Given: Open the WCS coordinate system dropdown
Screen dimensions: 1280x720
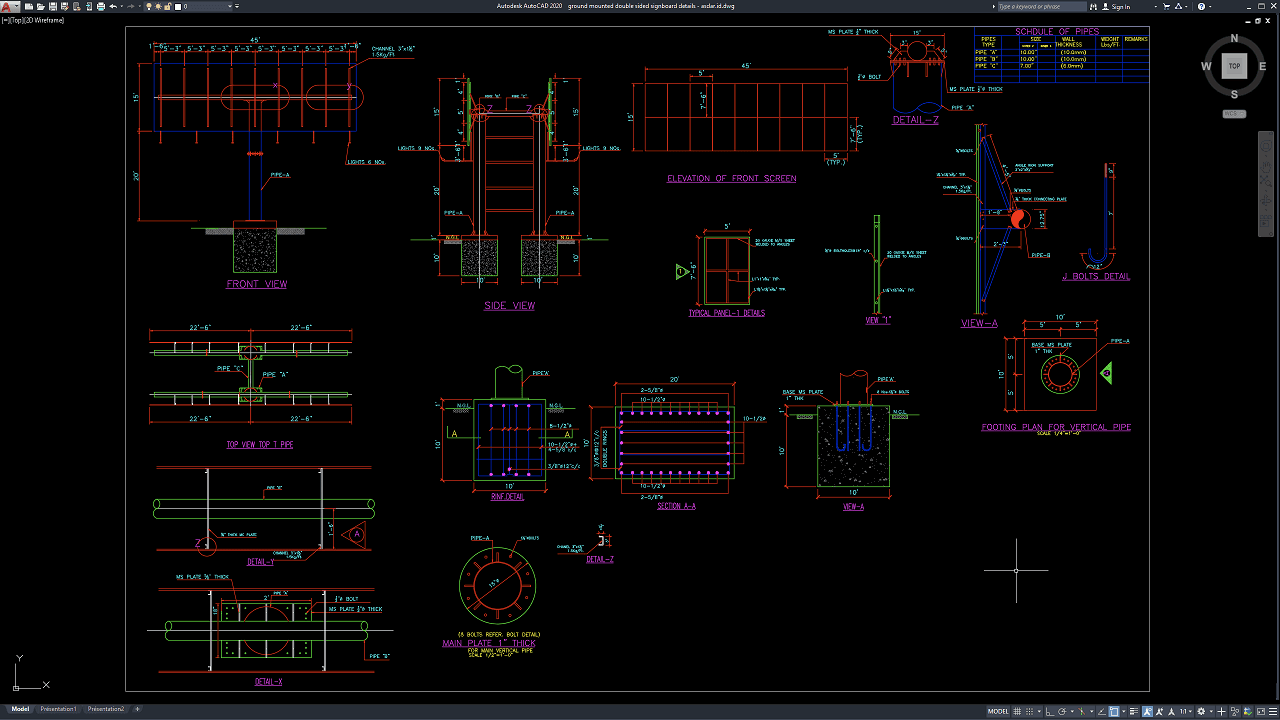Looking at the screenshot, I should click(1234, 113).
